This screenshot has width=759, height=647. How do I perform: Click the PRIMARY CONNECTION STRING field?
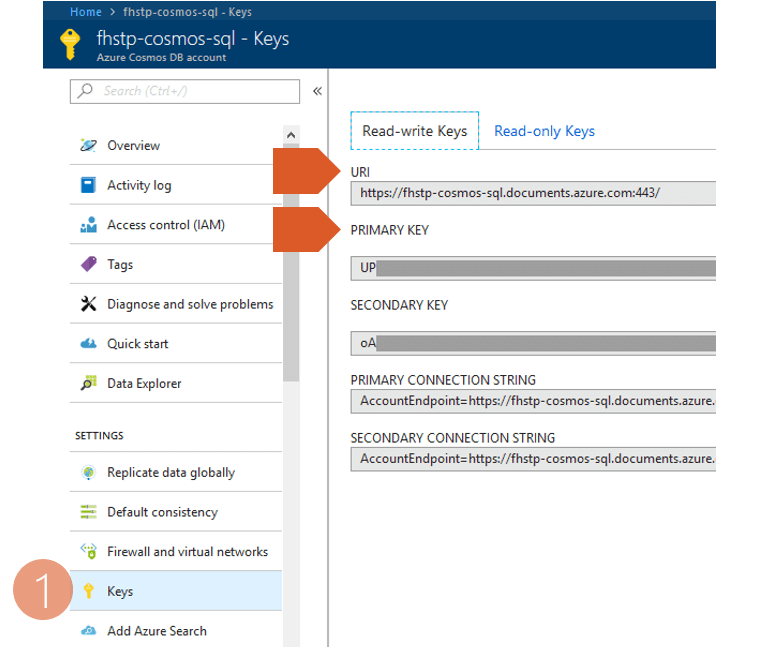click(x=533, y=401)
